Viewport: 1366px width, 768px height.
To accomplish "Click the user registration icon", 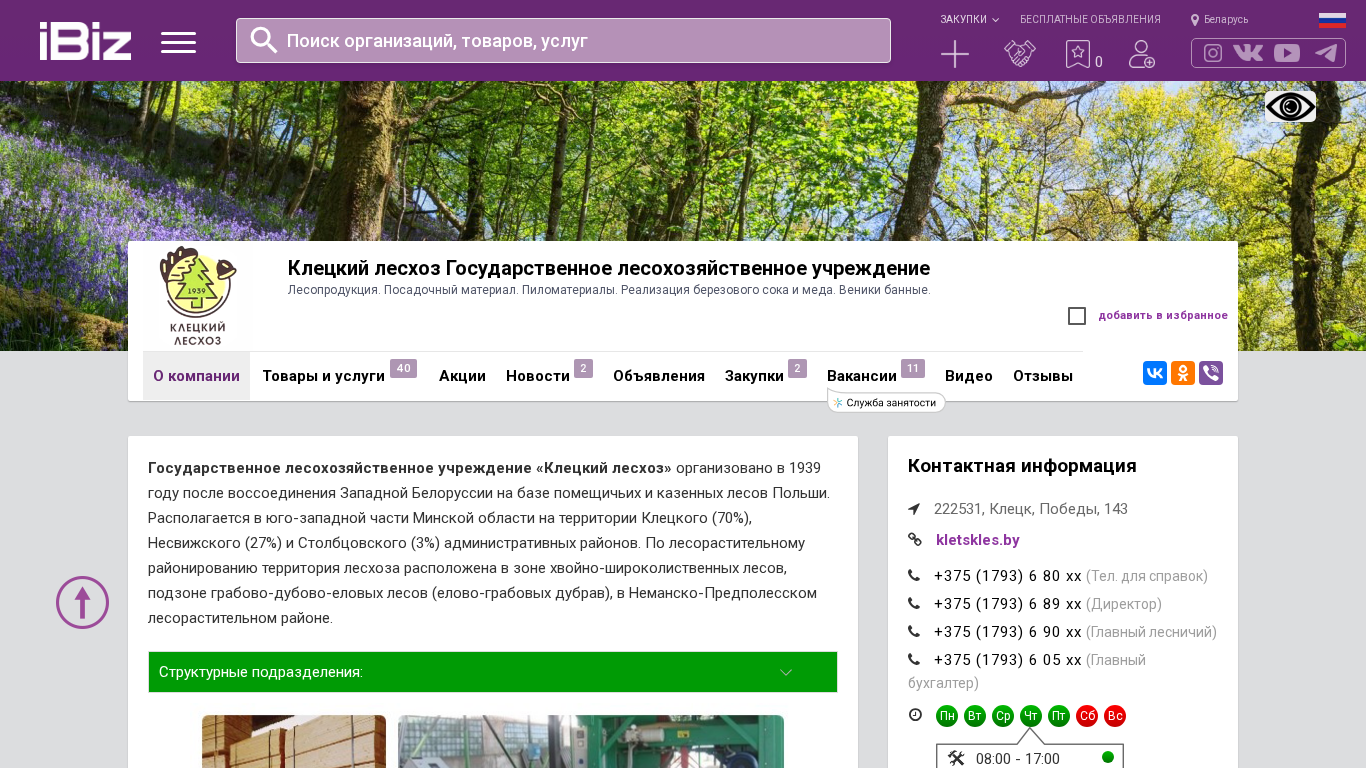I will 1141,54.
